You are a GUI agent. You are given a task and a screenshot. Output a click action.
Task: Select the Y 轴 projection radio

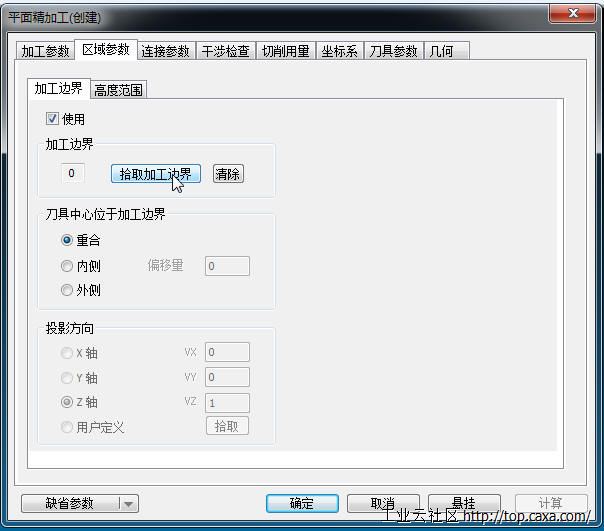click(67, 378)
